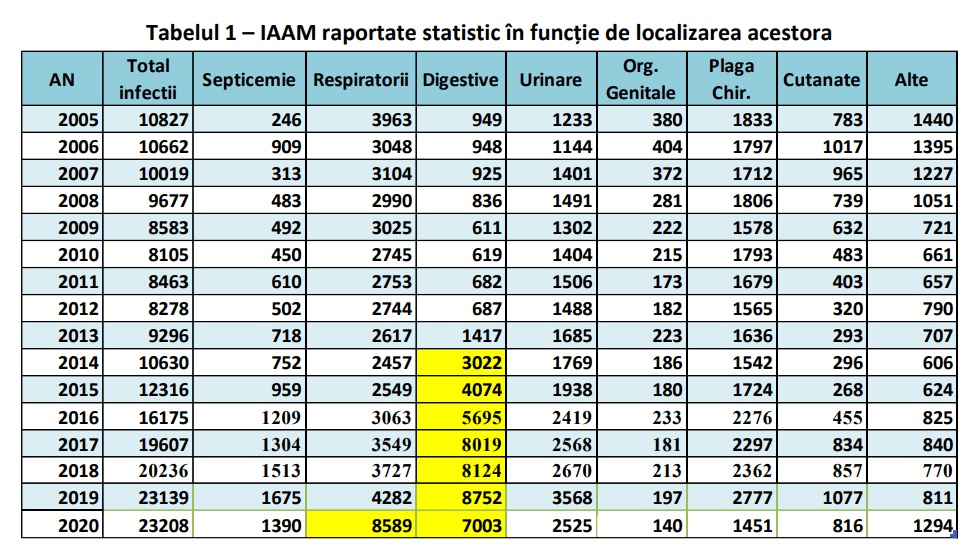The image size is (979, 548).
Task: Select the 'AN' column header
Action: [x=62, y=79]
